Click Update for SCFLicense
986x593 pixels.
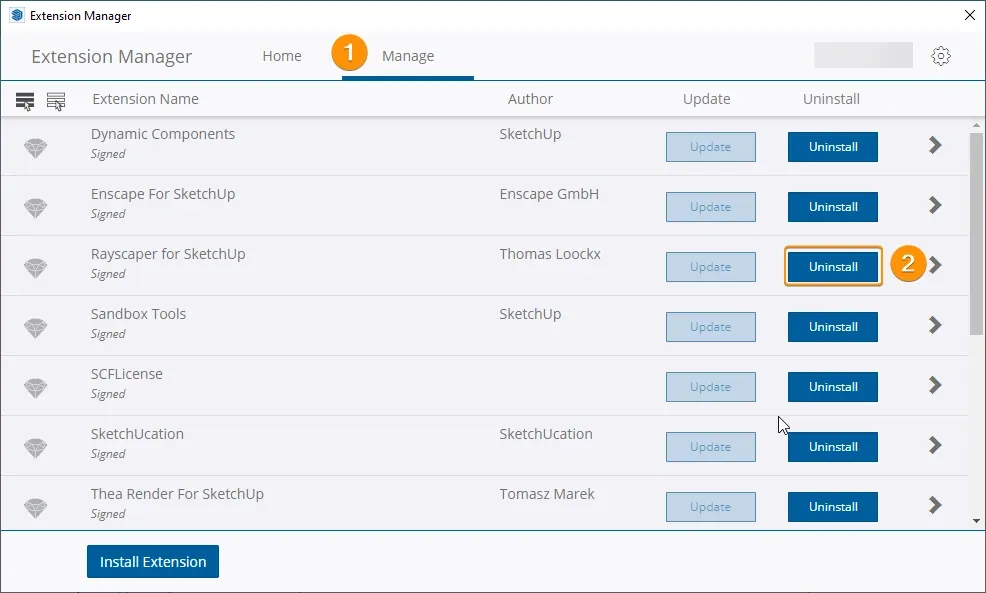click(711, 387)
